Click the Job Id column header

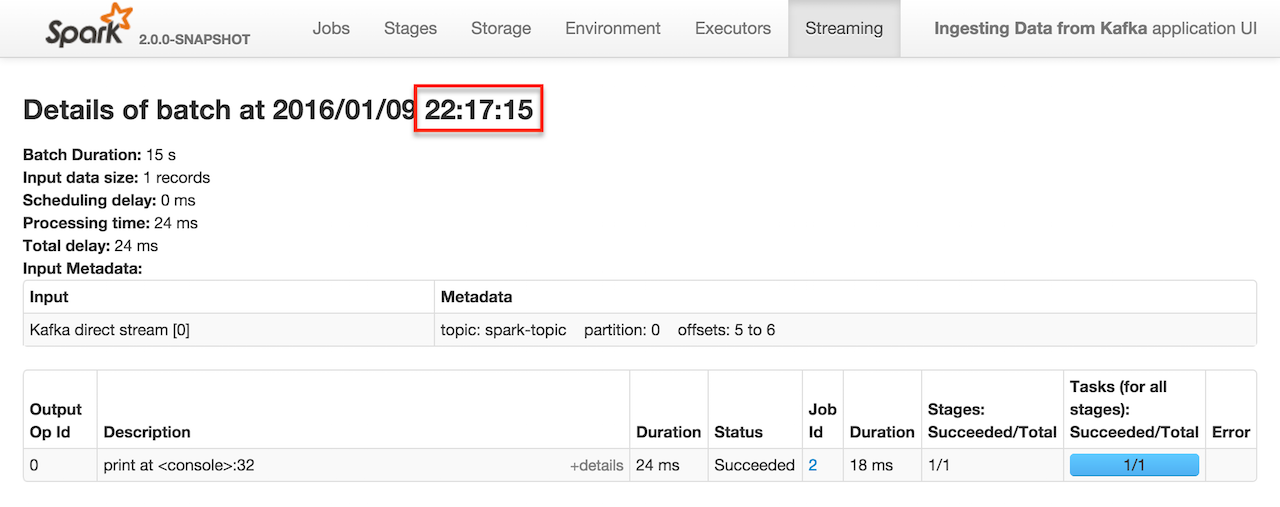click(x=822, y=420)
